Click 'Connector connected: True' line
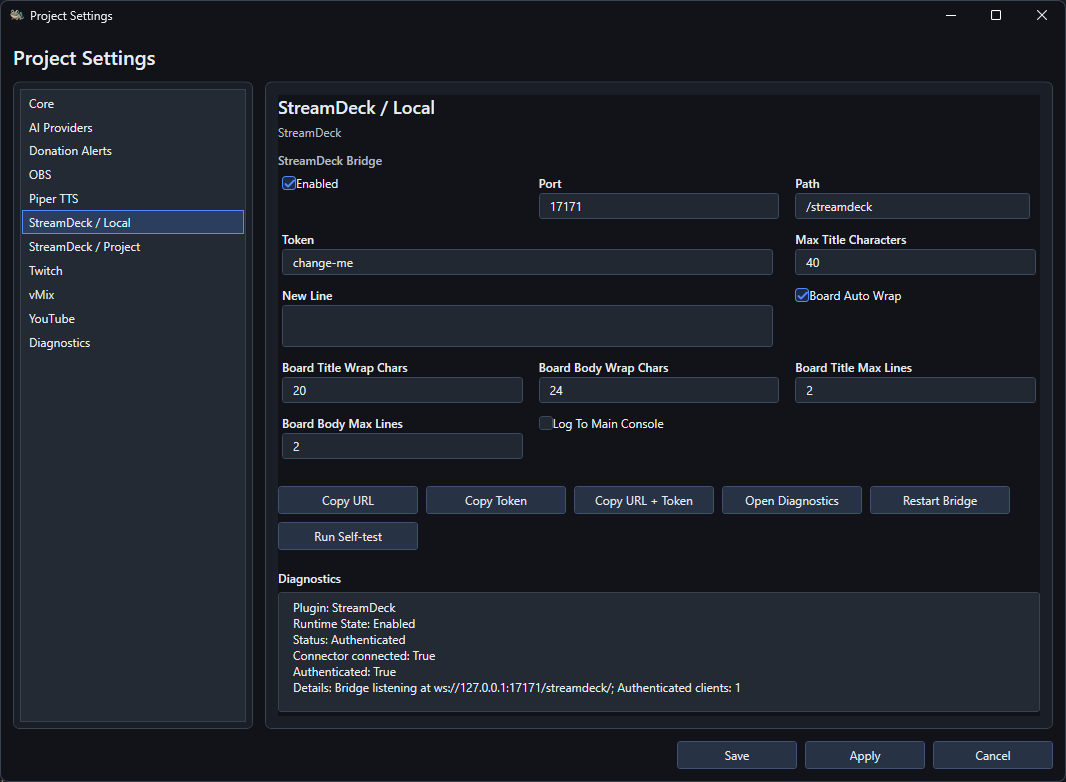The image size is (1066, 782). point(364,656)
